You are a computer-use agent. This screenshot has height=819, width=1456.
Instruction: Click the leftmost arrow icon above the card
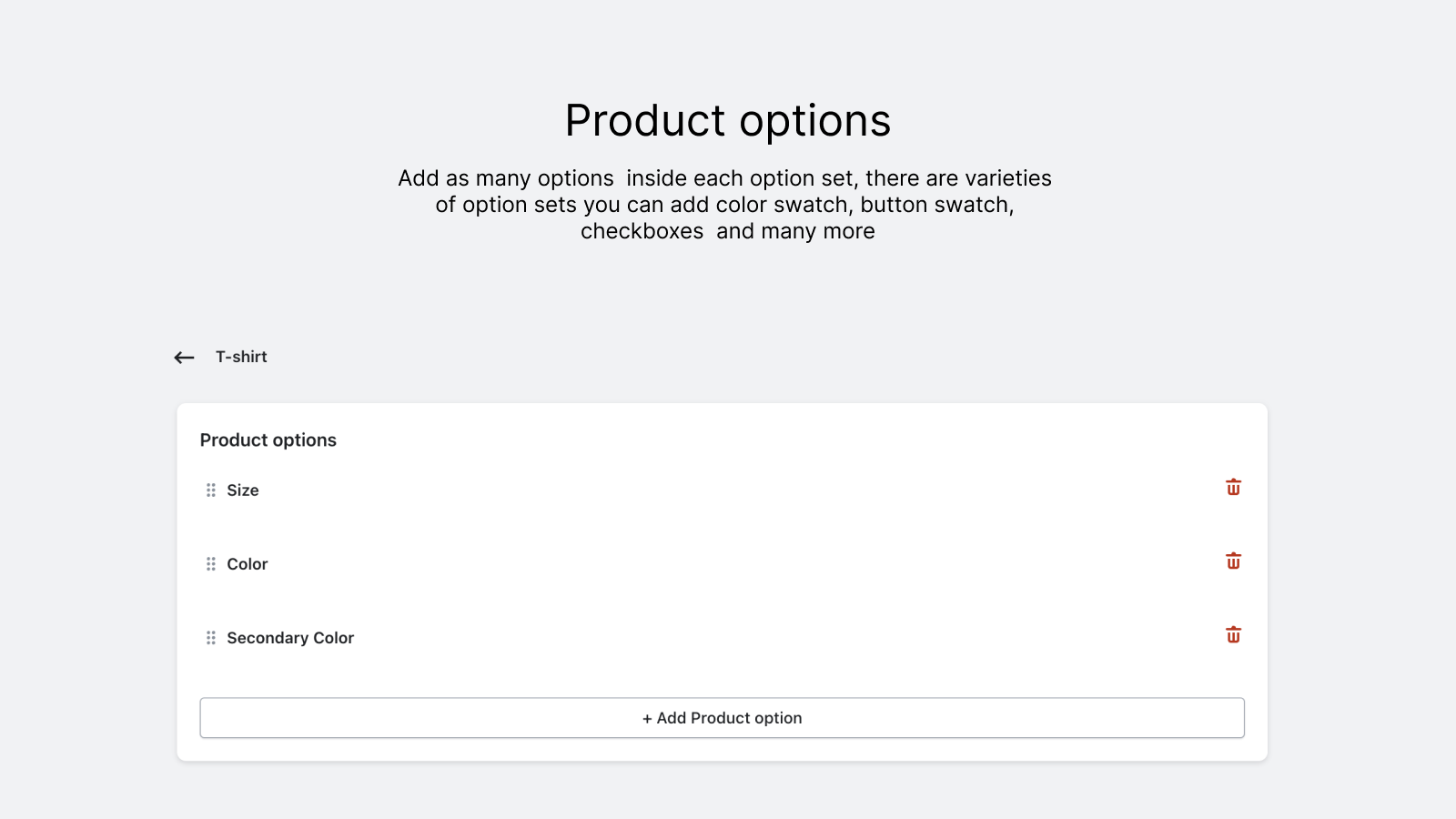(x=183, y=358)
